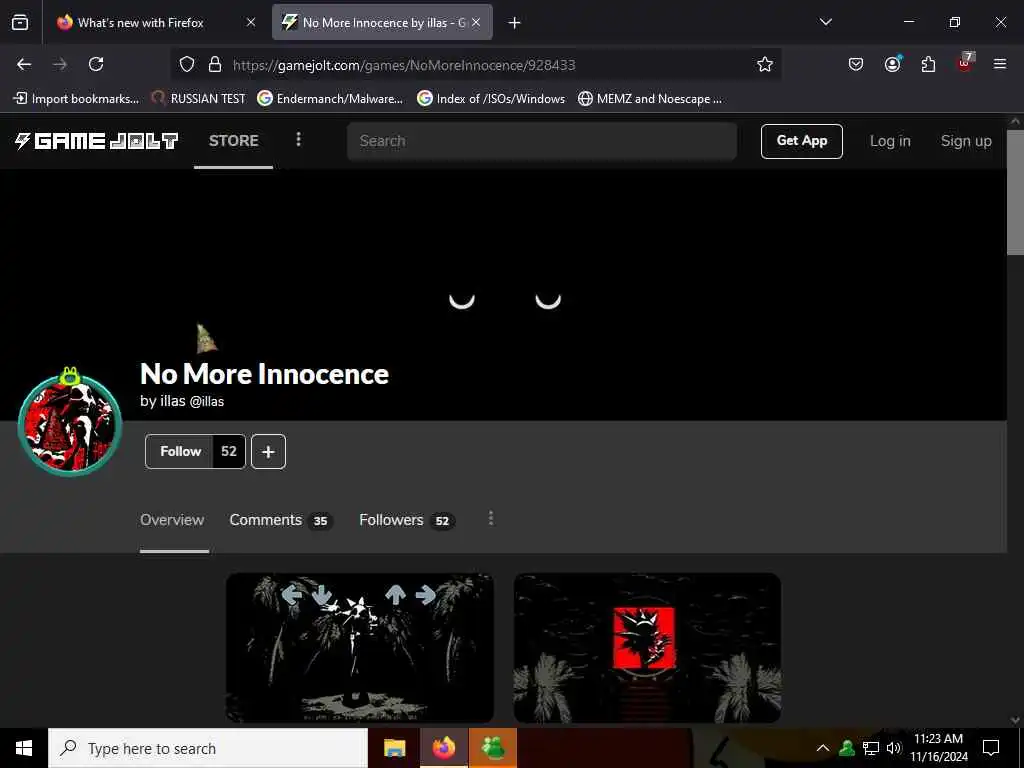
Task: Open volume speaker tray icon
Action: [x=893, y=748]
